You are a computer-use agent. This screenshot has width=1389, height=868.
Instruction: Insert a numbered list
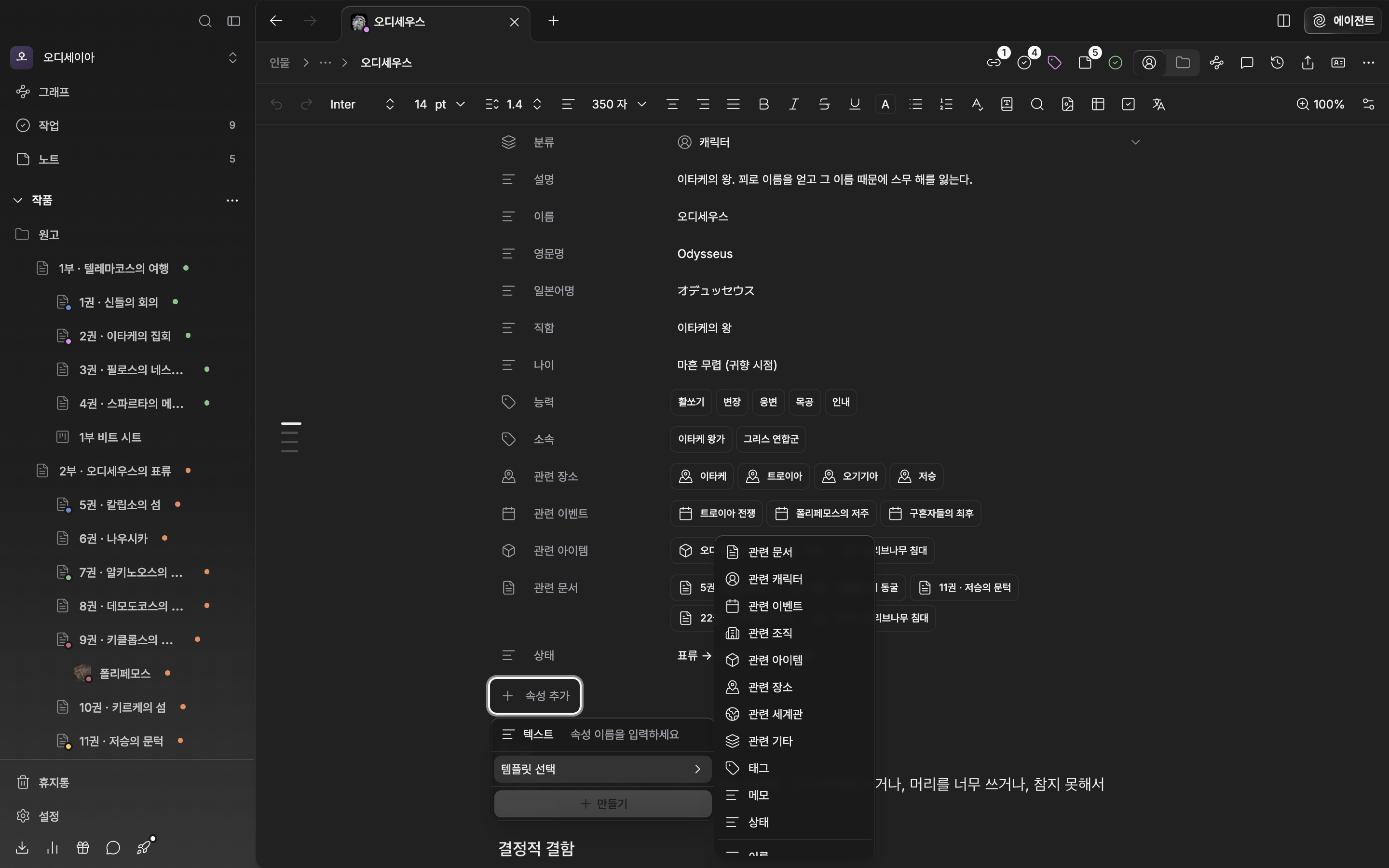946,104
